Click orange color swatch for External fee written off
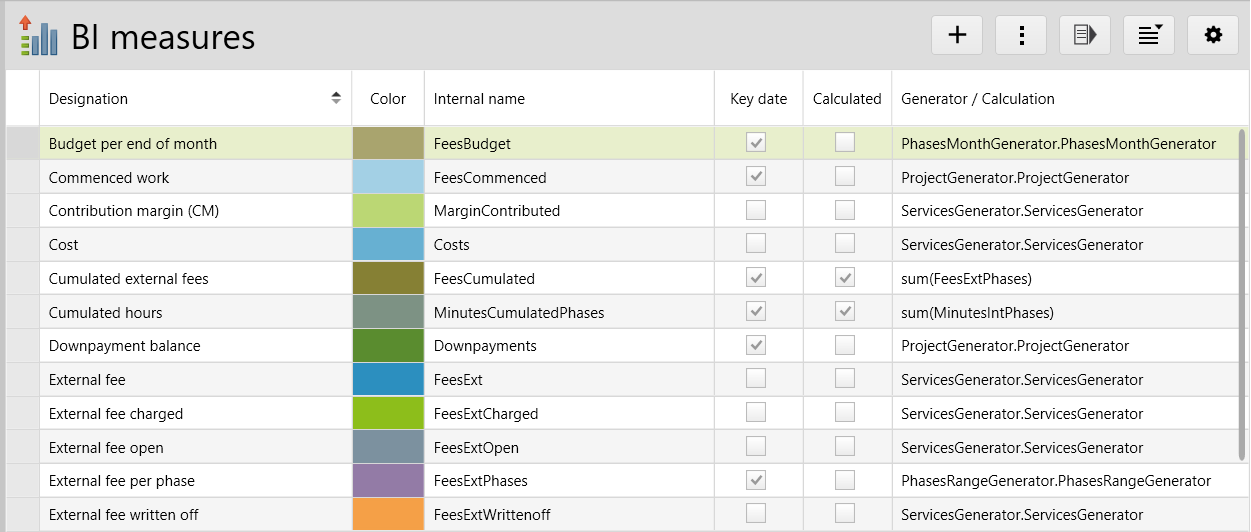 pyautogui.click(x=388, y=514)
